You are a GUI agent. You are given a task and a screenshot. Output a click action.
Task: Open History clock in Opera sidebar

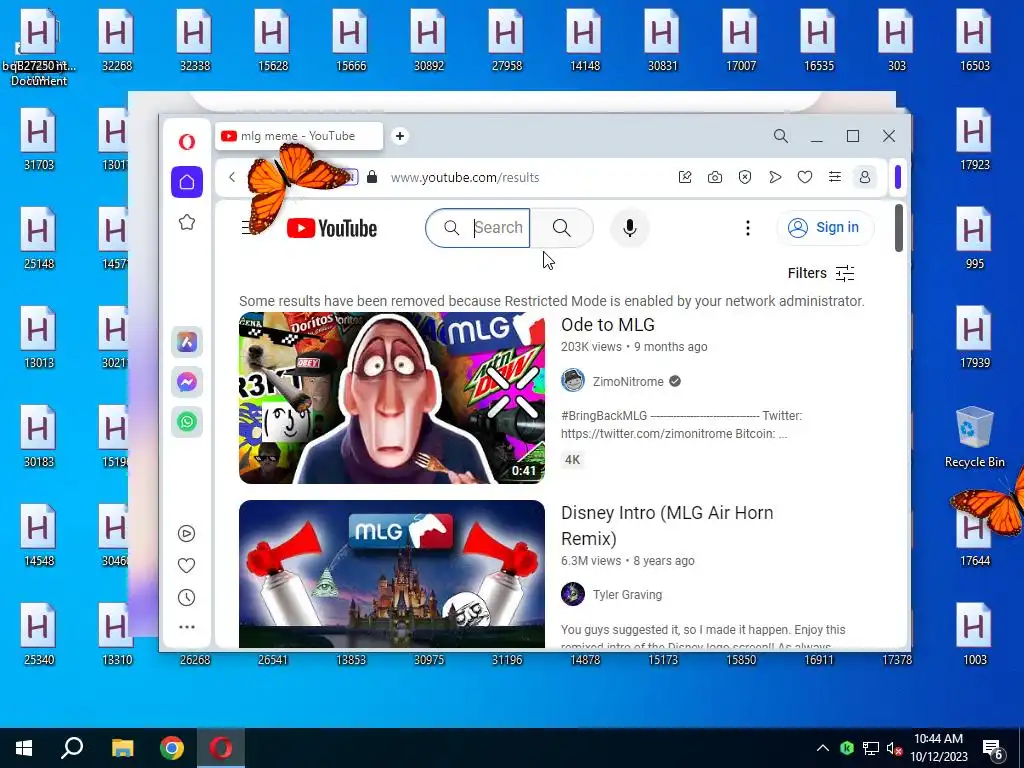coord(186,598)
